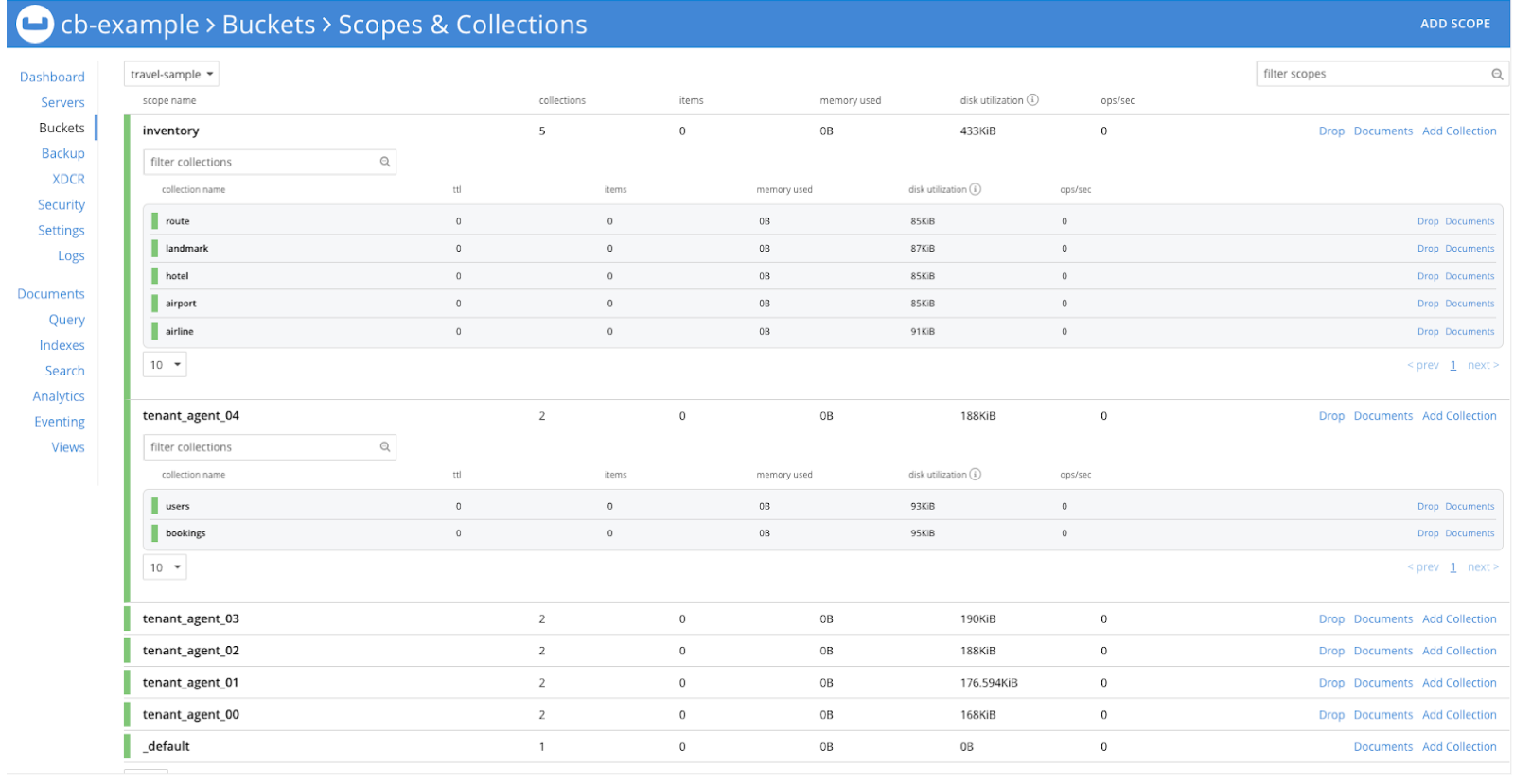Open page size dropdown under tenant_agent_04 collections

coord(165,567)
